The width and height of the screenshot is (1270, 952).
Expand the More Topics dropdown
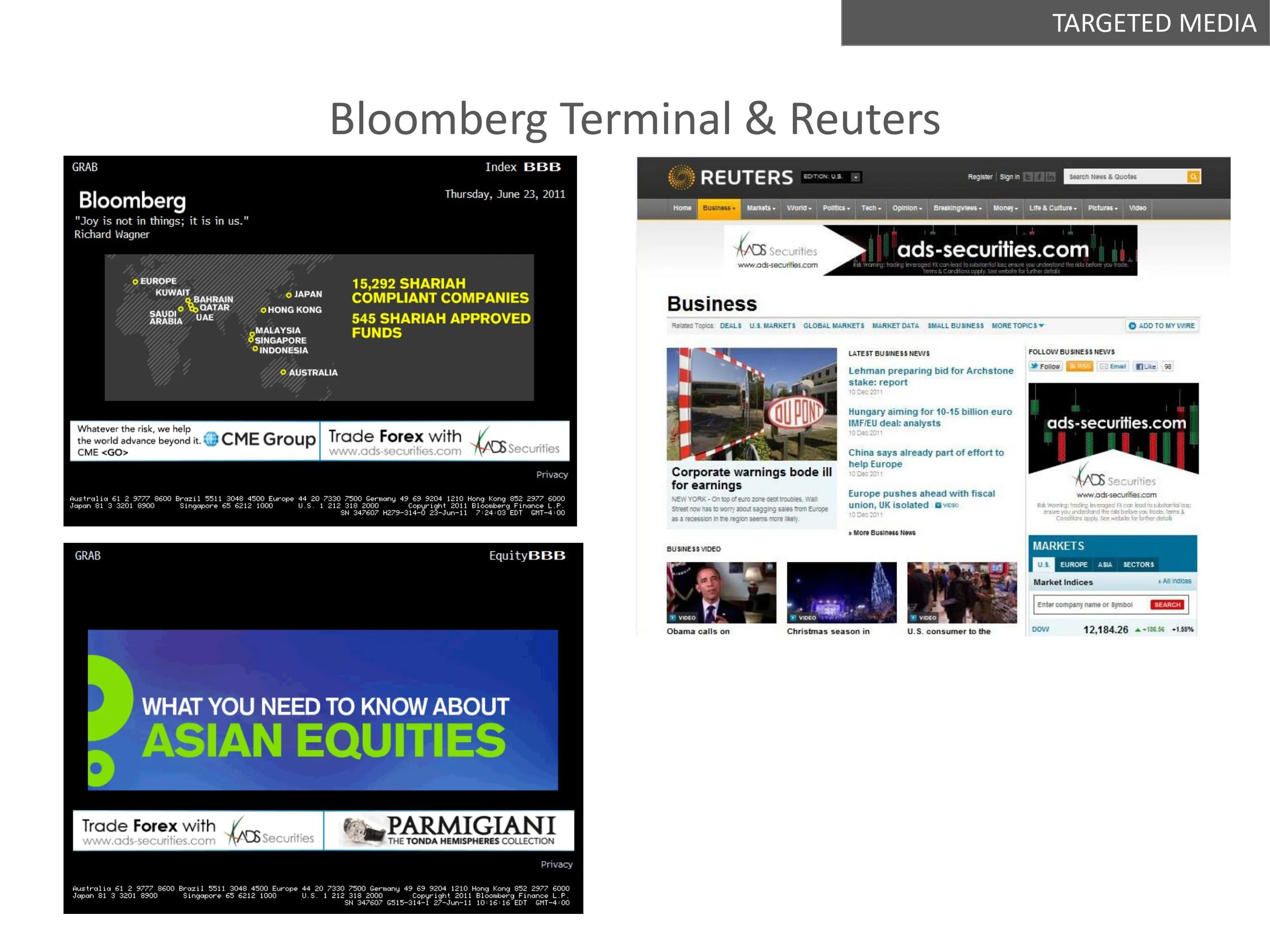tap(1018, 326)
